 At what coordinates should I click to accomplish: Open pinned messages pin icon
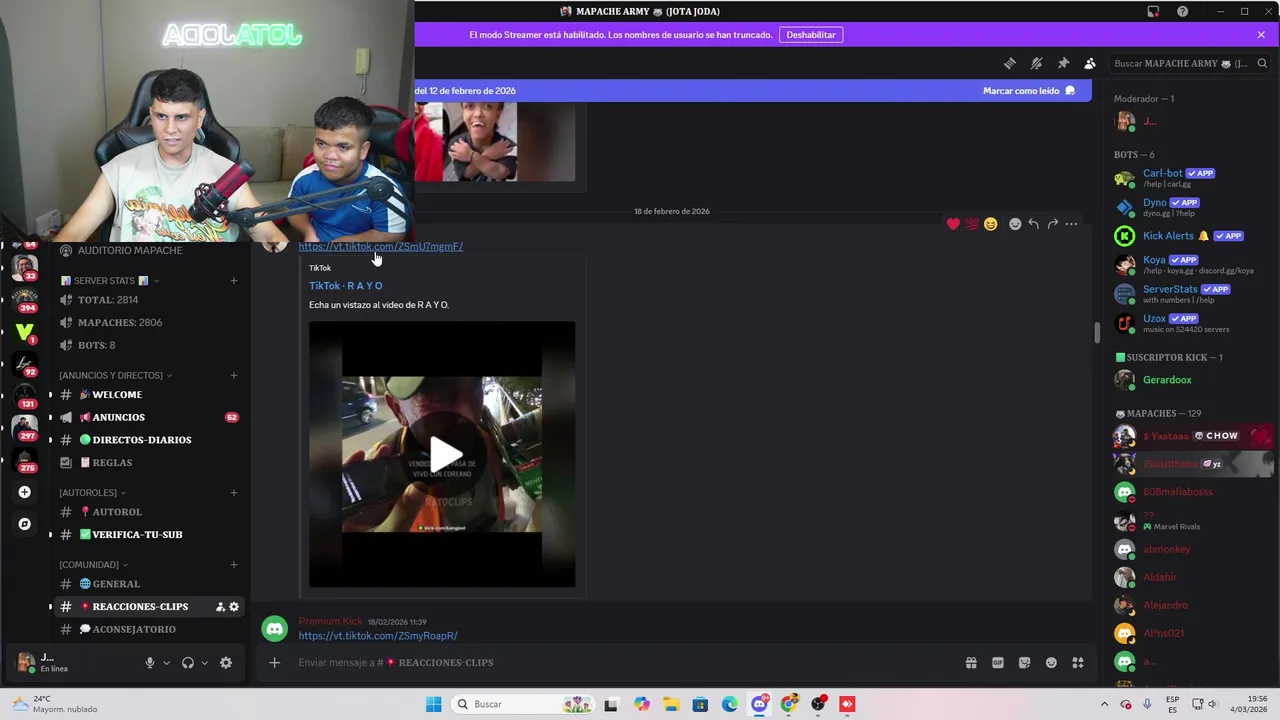pos(1063,63)
